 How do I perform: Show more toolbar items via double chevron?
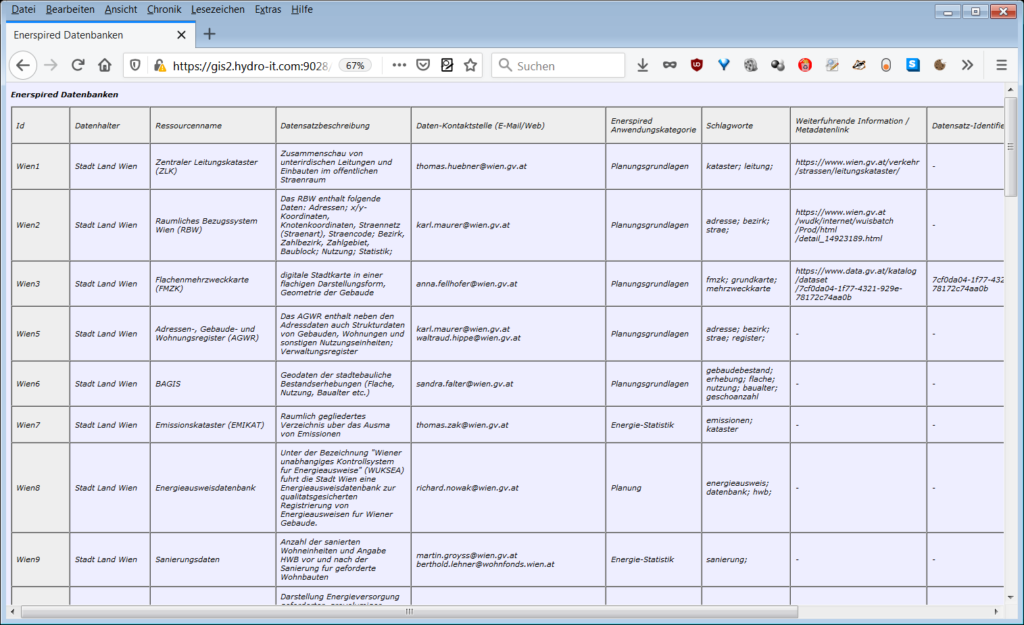coord(967,65)
